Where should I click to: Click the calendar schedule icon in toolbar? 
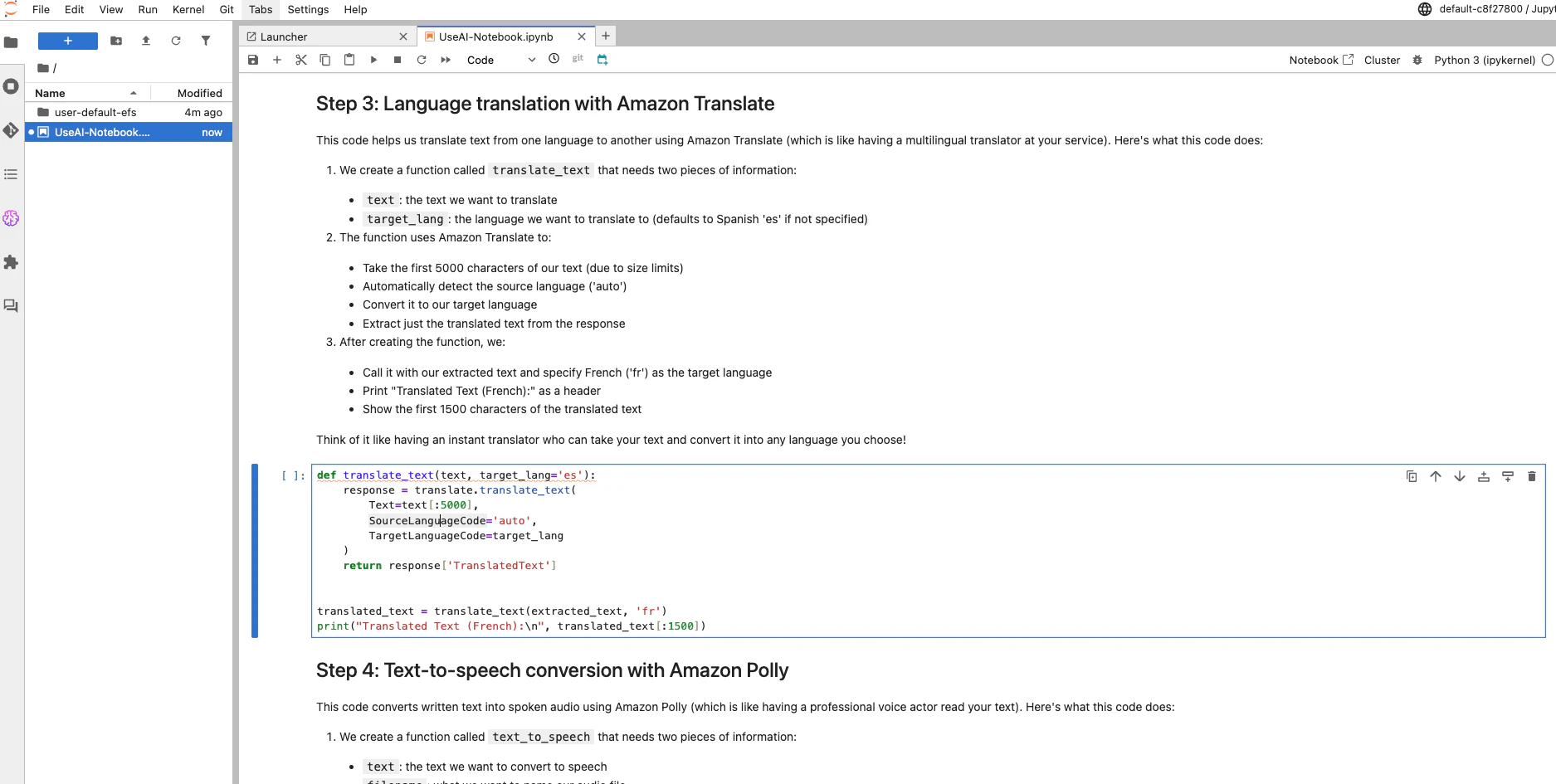click(602, 59)
